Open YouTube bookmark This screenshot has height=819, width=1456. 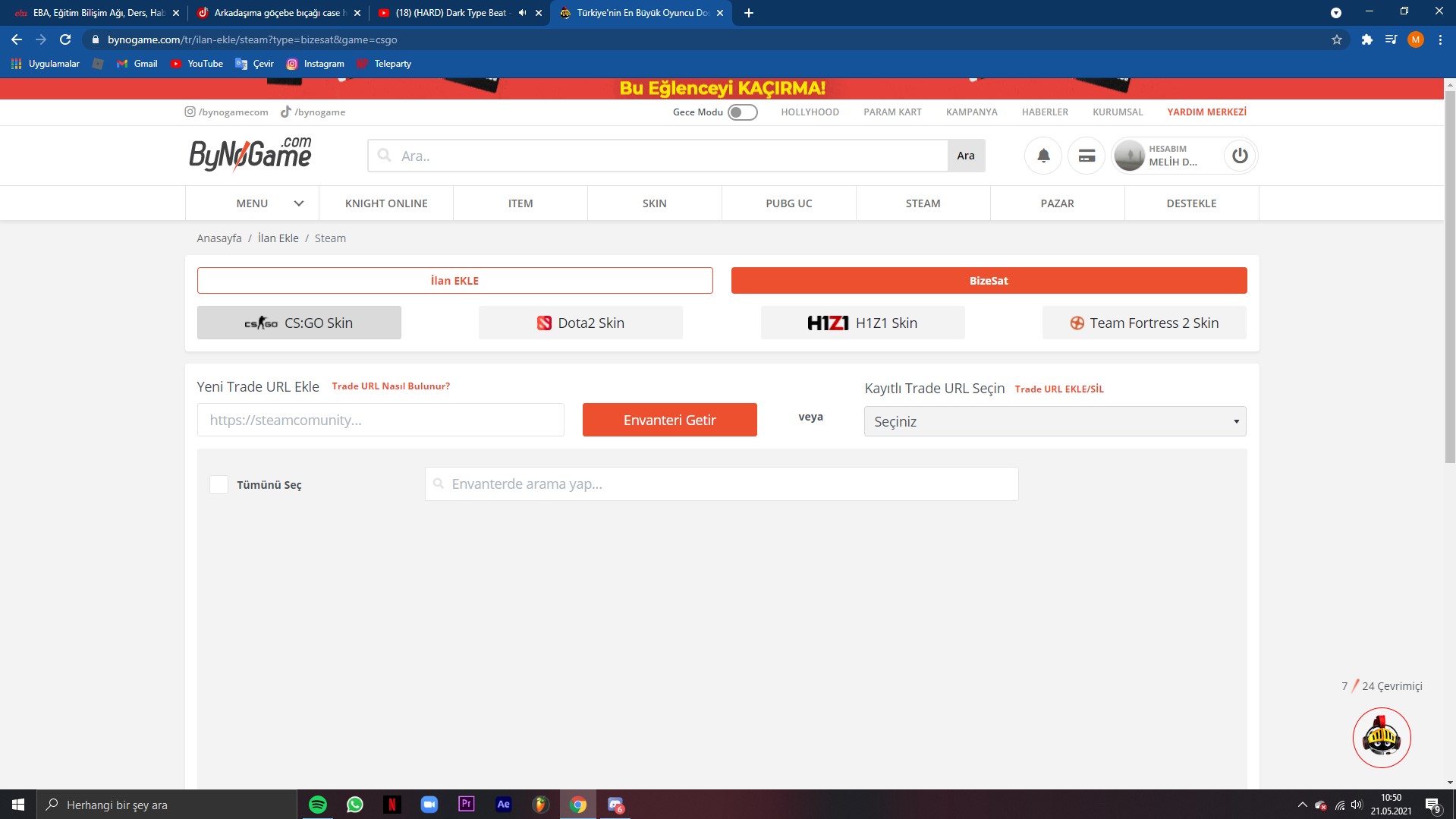pyautogui.click(x=197, y=64)
